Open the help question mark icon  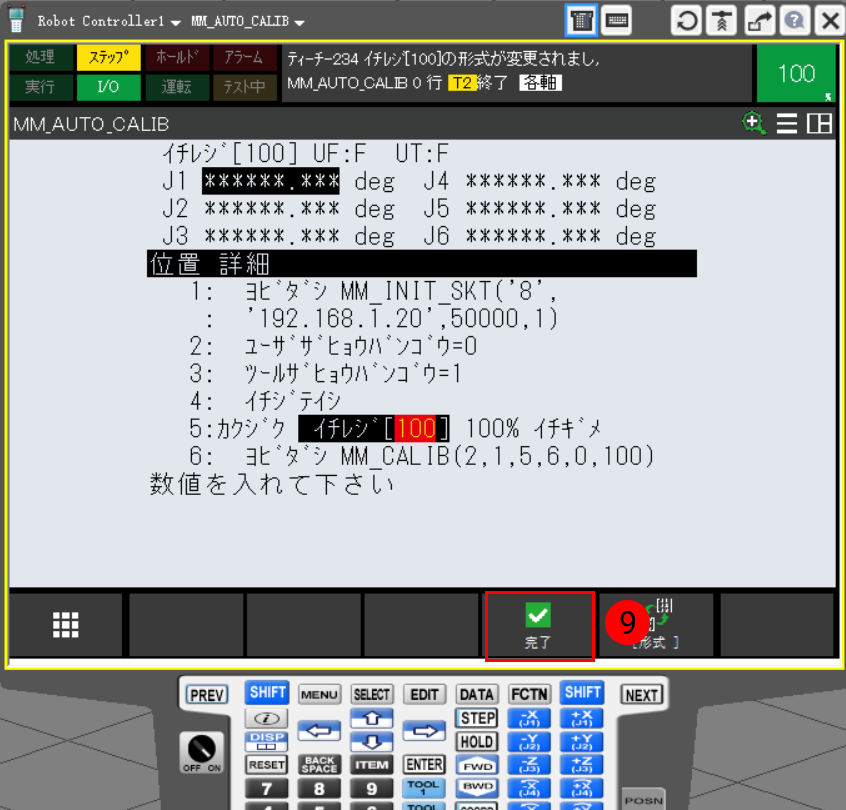(x=794, y=21)
